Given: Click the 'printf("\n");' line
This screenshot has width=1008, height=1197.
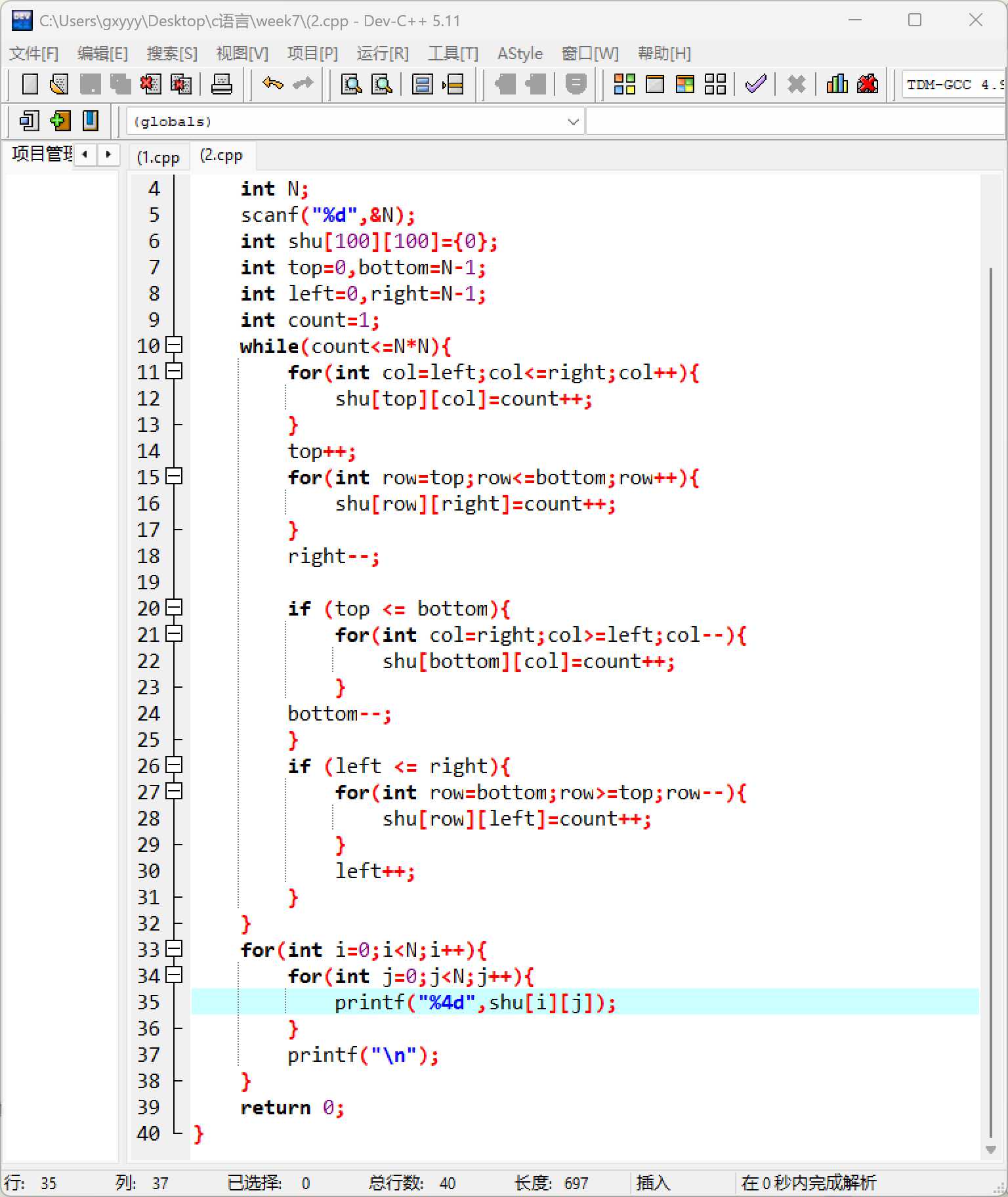Looking at the screenshot, I should pyautogui.click(x=363, y=1055).
